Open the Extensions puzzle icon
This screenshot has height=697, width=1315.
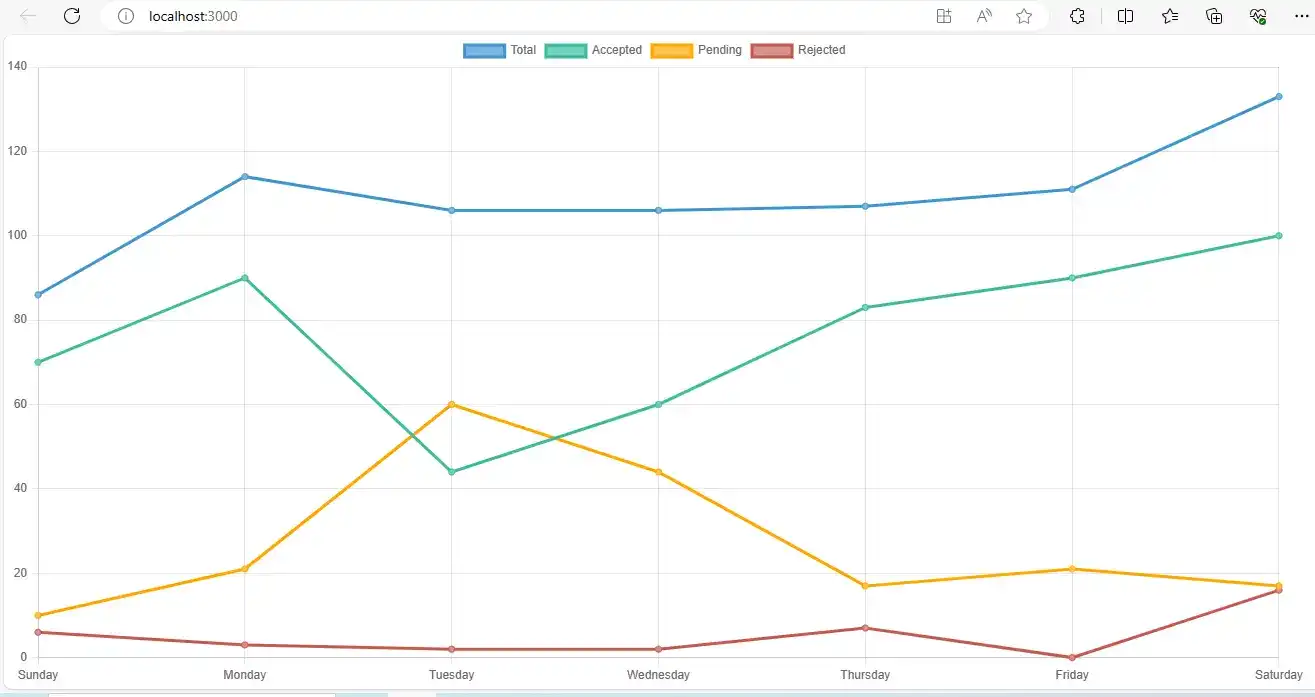1077,16
